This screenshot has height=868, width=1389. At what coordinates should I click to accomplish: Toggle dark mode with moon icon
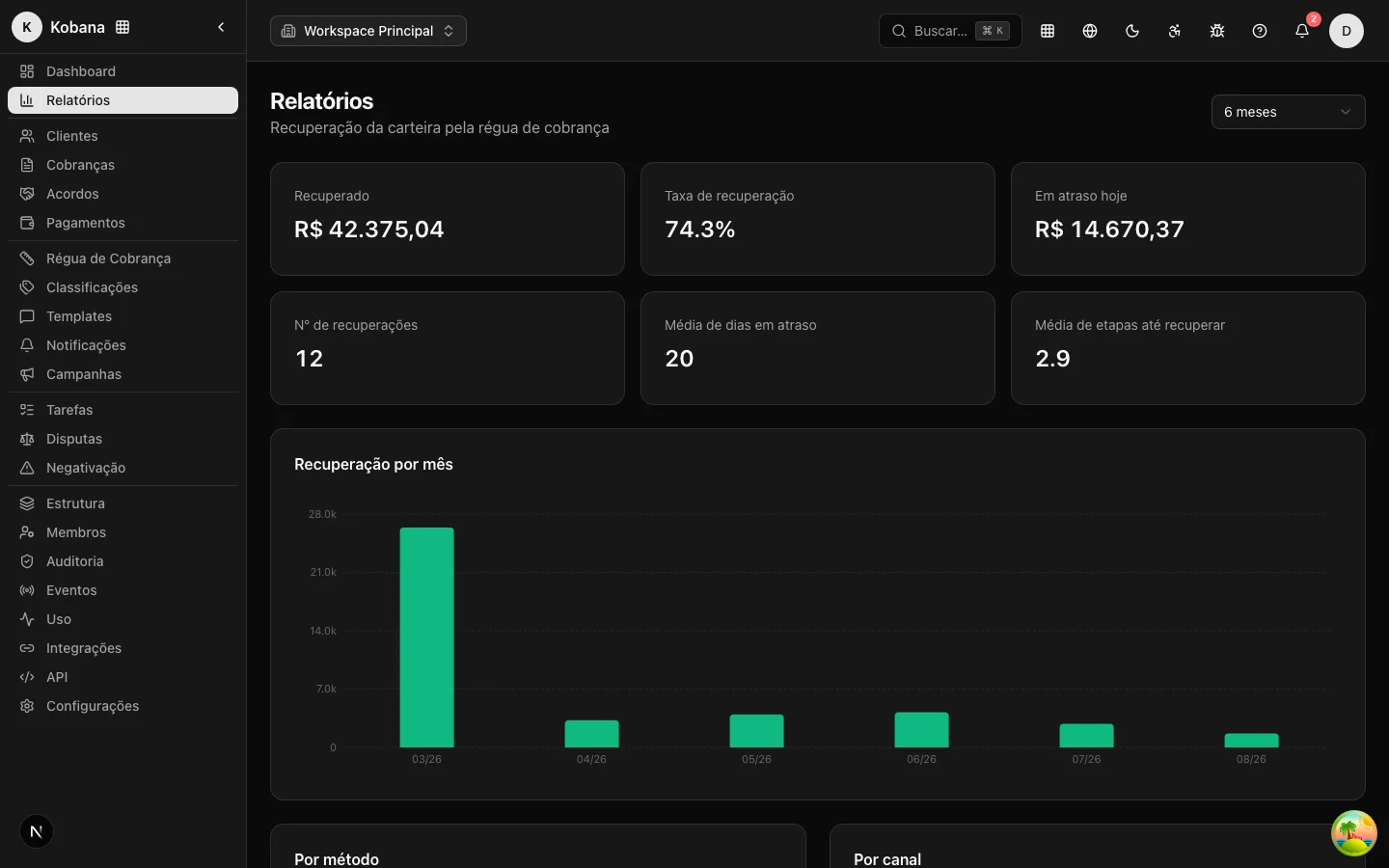[1132, 31]
